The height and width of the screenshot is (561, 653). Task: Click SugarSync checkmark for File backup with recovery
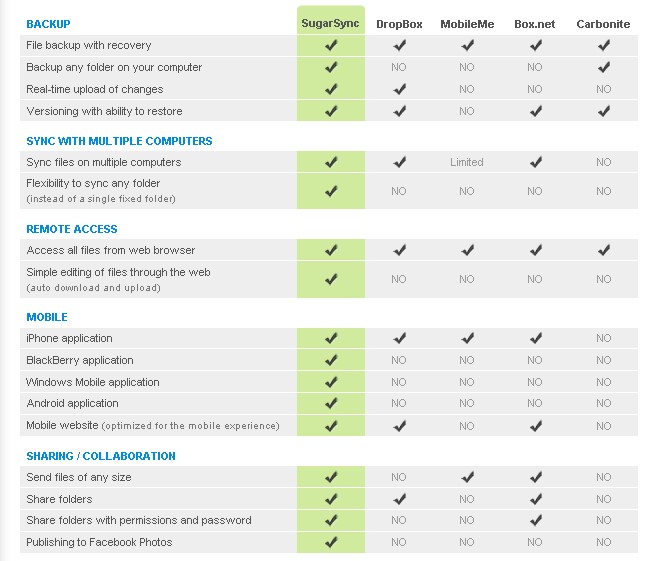(x=331, y=46)
